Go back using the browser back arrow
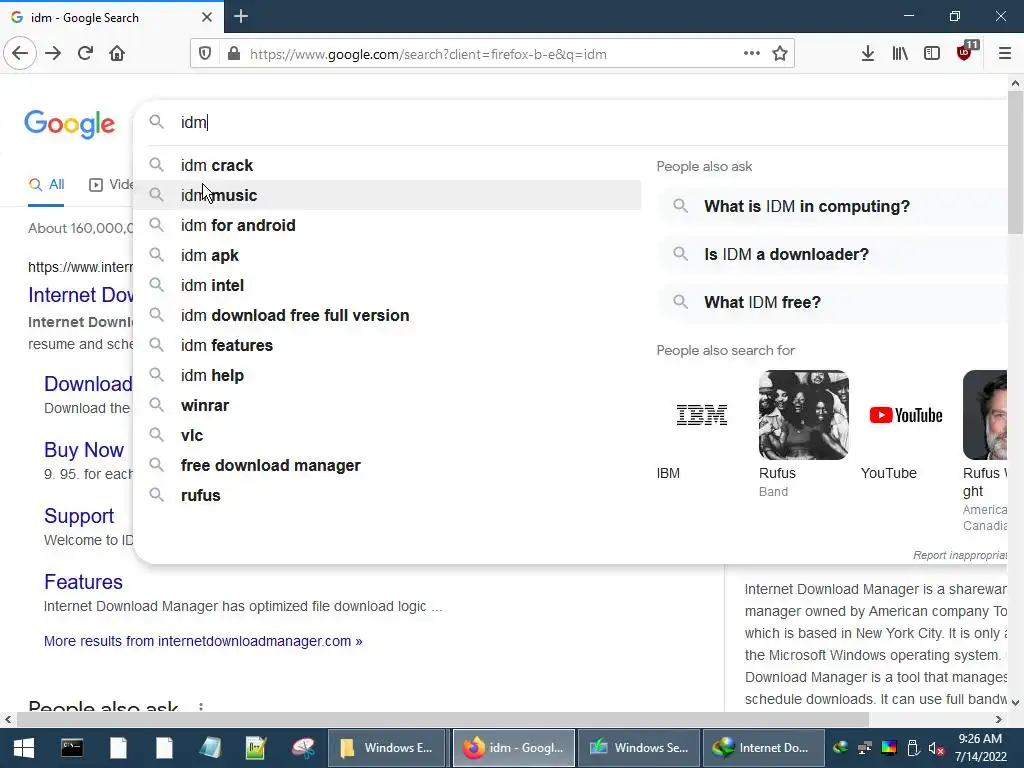1024x768 pixels. [x=20, y=54]
